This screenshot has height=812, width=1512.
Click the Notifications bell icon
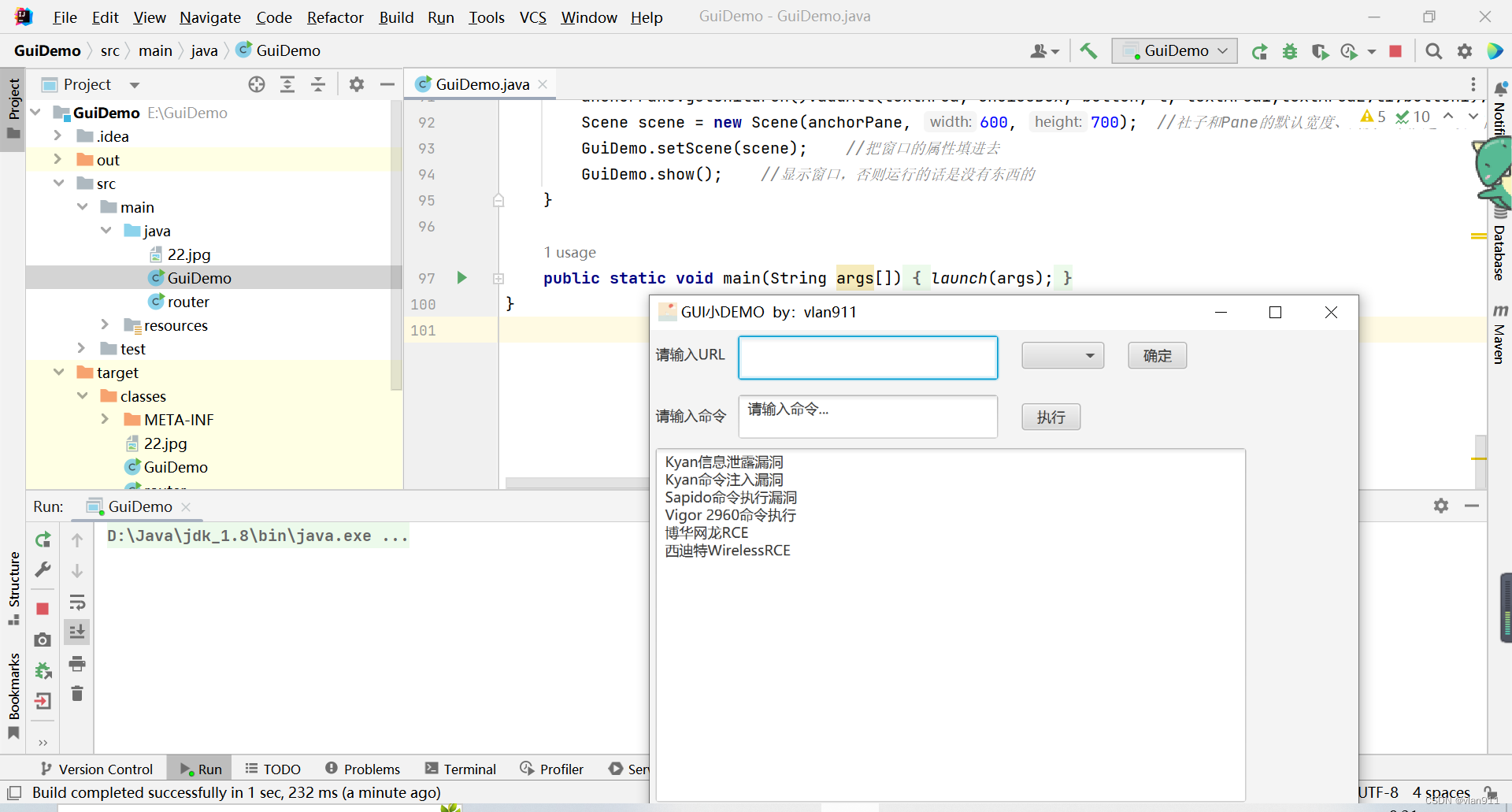[x=1501, y=88]
